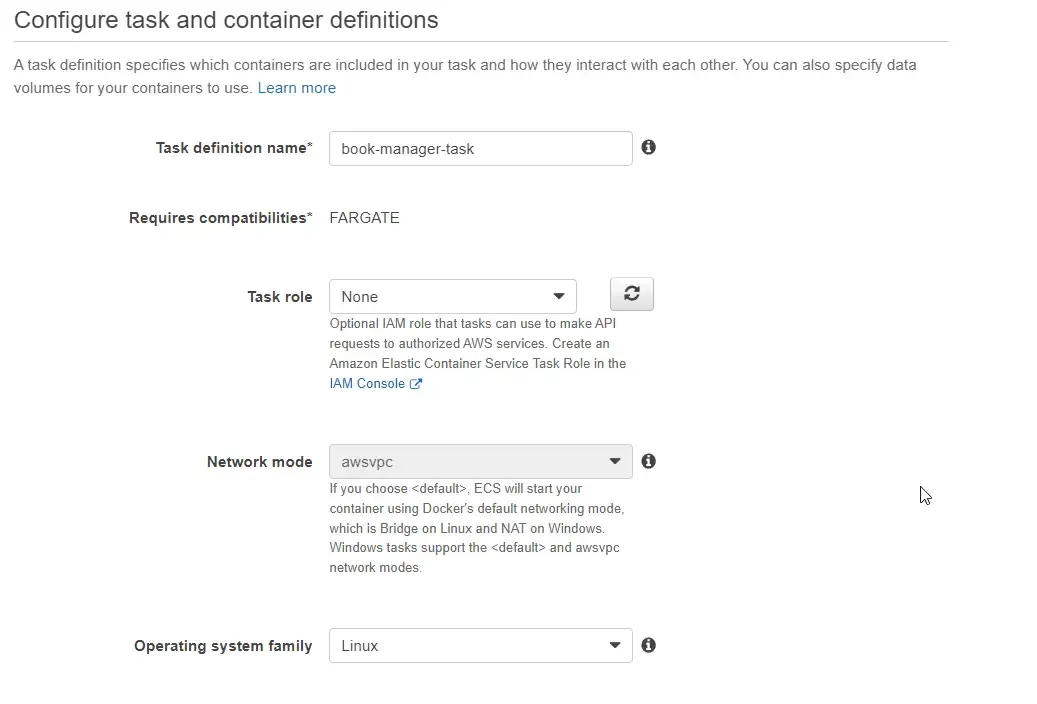Viewport: 1037px width, 704px height.
Task: Open the IAM Console link
Action: tap(366, 383)
